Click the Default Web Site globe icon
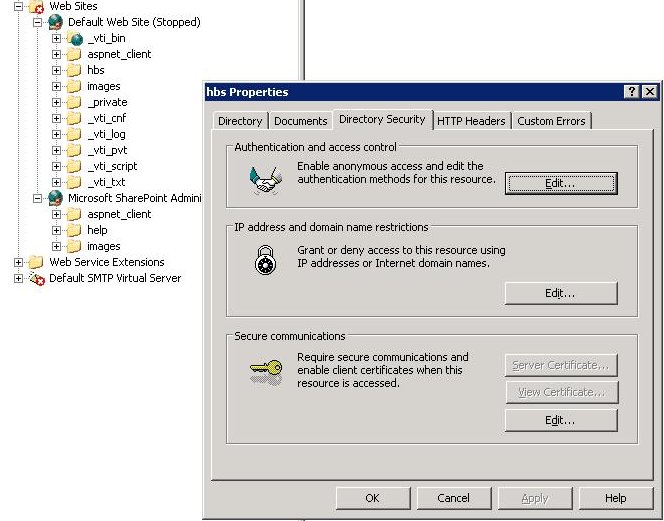Viewport: 664px width, 521px height. (x=55, y=22)
